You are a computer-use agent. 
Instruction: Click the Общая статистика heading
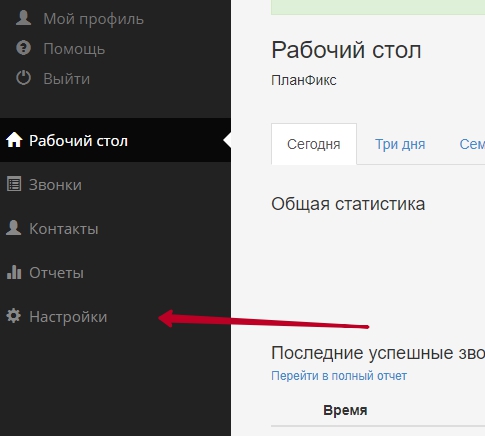(x=348, y=204)
